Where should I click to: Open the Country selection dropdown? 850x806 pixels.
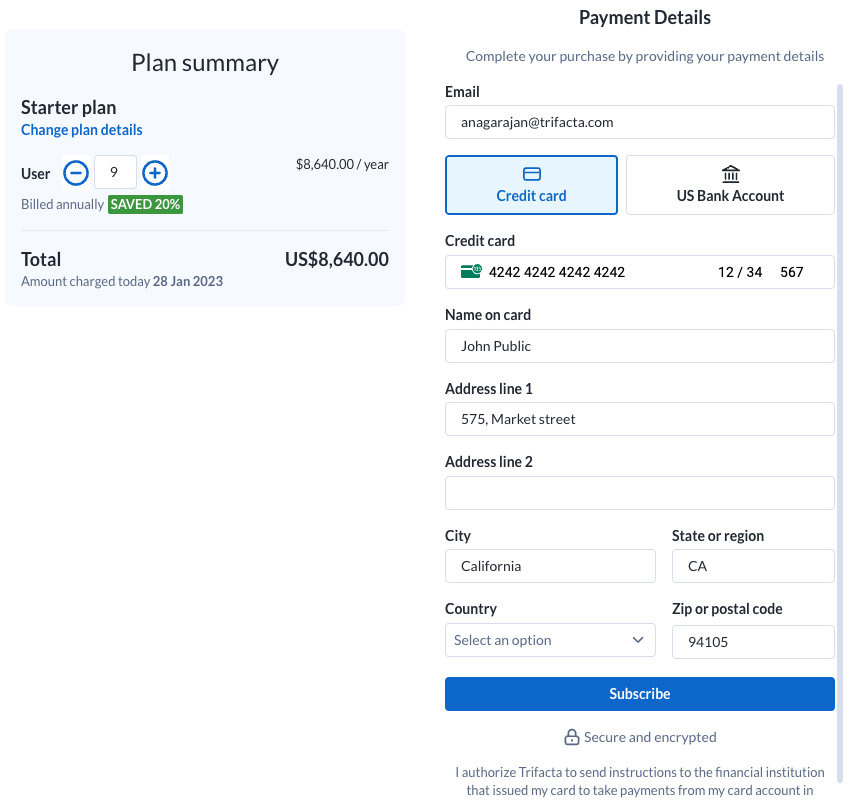click(550, 640)
